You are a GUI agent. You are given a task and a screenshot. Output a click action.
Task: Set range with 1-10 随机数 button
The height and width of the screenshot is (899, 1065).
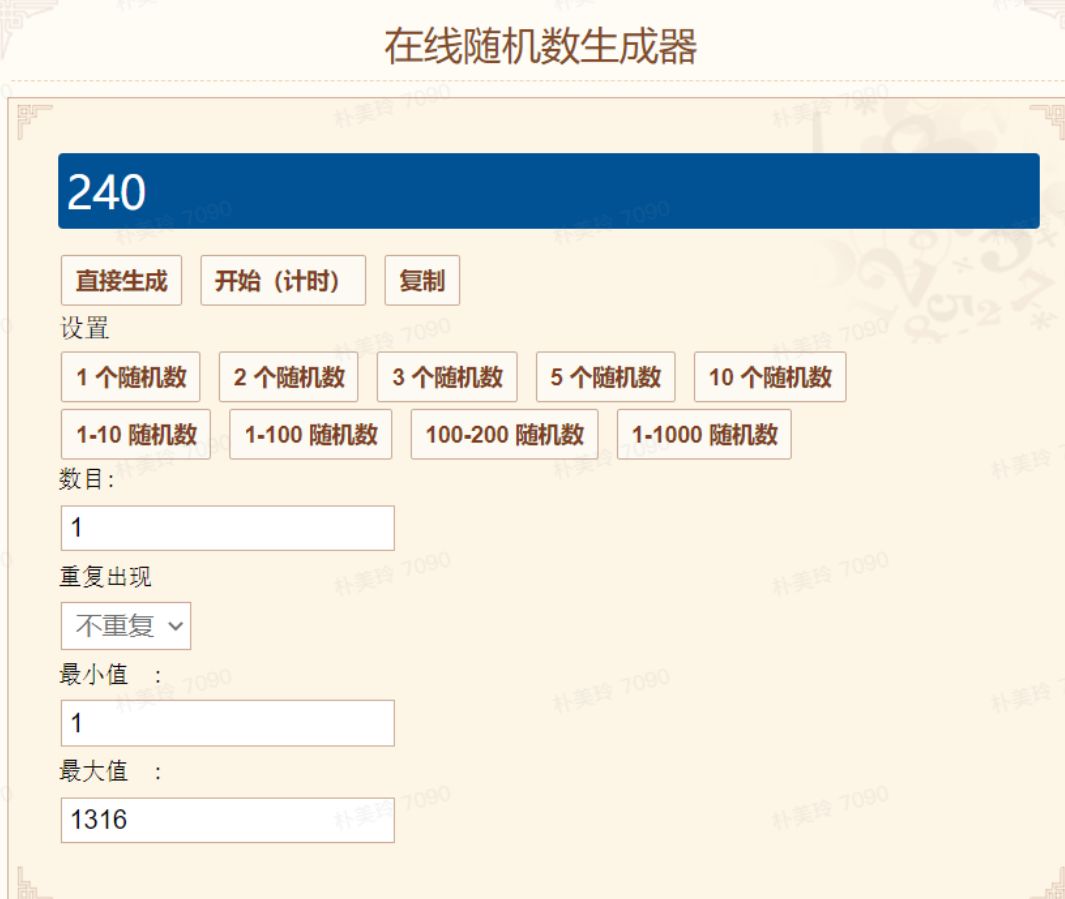coord(136,435)
